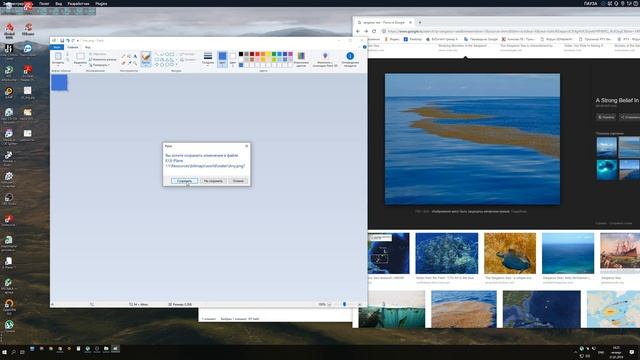The width and height of the screenshot is (640, 360).
Task: Click the sea turtle image thumbnail
Action: [x=510, y=253]
